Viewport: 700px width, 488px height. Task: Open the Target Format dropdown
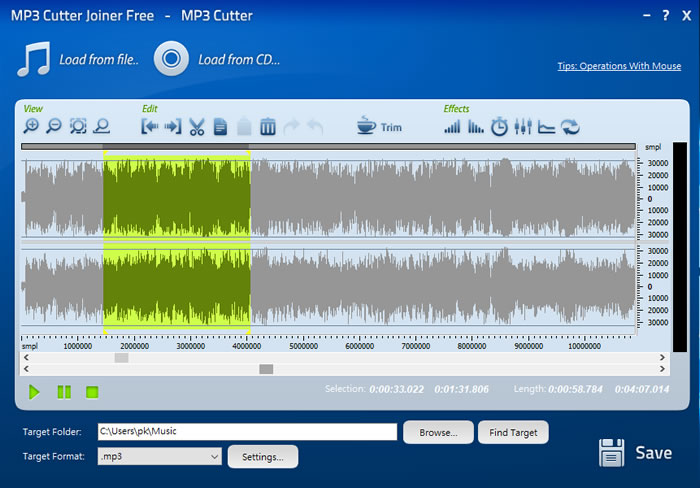point(159,456)
